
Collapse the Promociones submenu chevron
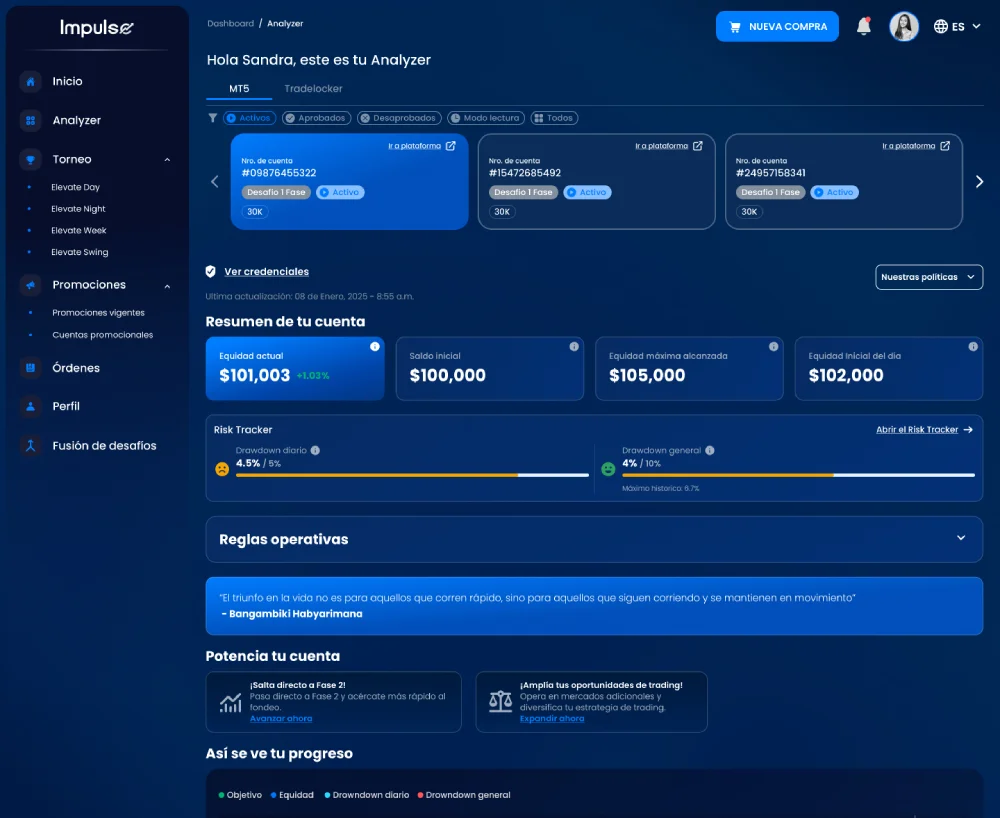tap(167, 286)
